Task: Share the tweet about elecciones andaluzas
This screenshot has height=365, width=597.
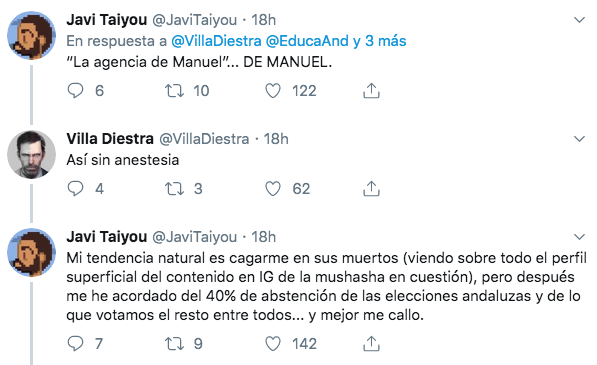Action: [371, 343]
